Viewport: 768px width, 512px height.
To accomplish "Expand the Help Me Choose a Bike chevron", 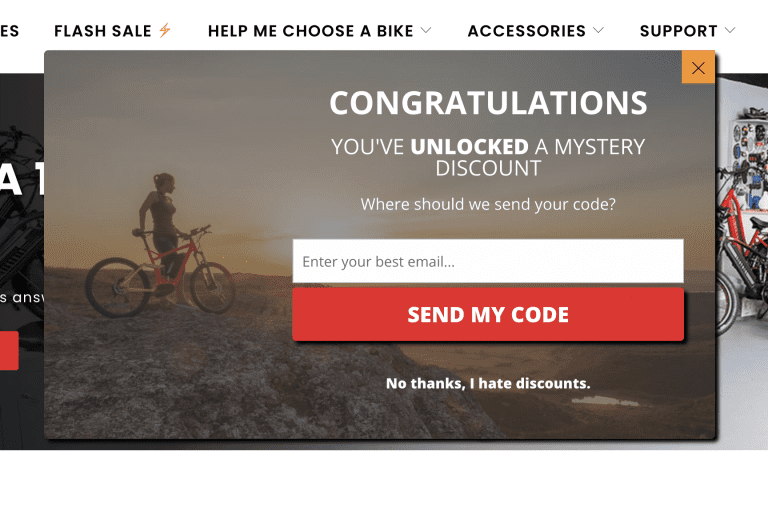I will (x=426, y=30).
